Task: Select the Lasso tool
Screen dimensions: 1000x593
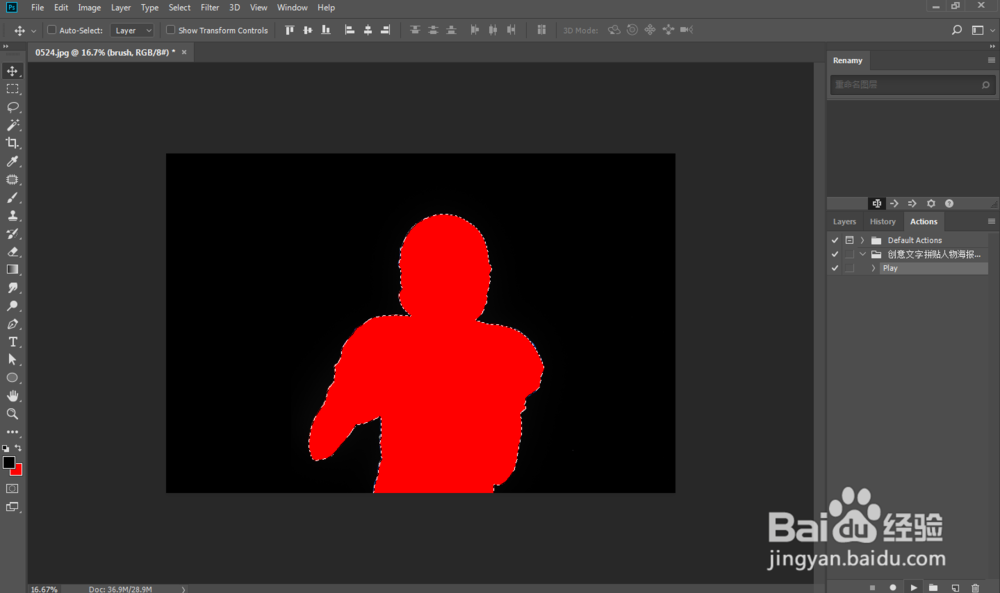Action: point(12,107)
